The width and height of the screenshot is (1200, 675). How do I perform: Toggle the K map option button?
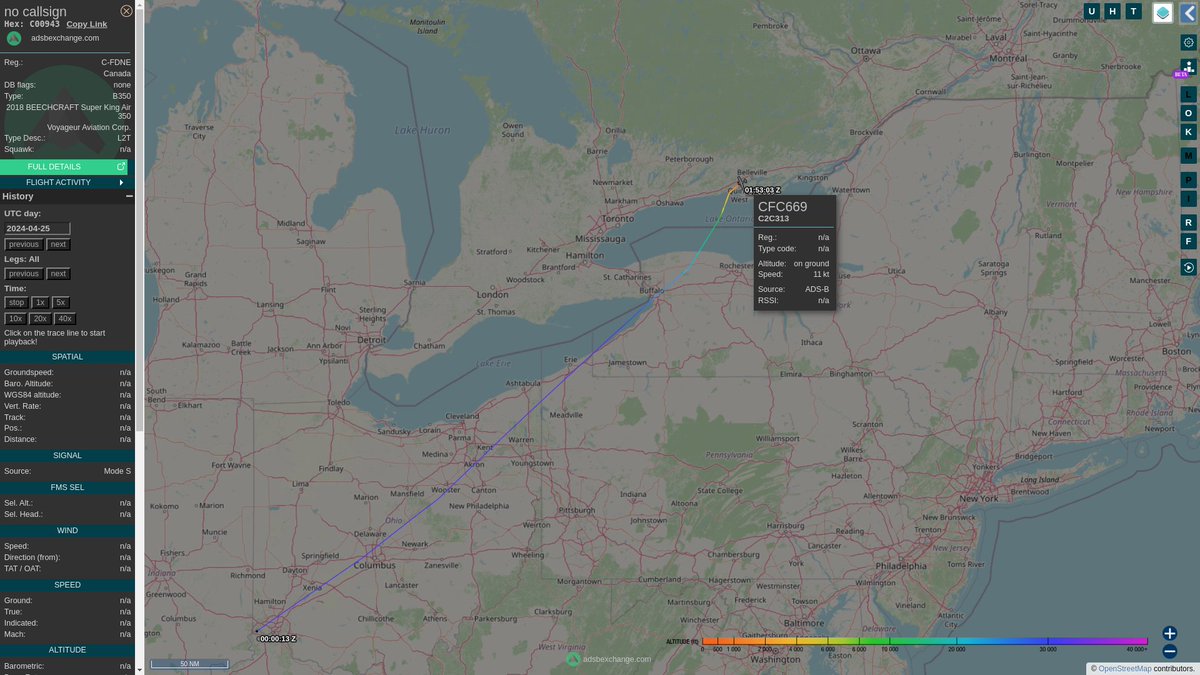(1188, 132)
